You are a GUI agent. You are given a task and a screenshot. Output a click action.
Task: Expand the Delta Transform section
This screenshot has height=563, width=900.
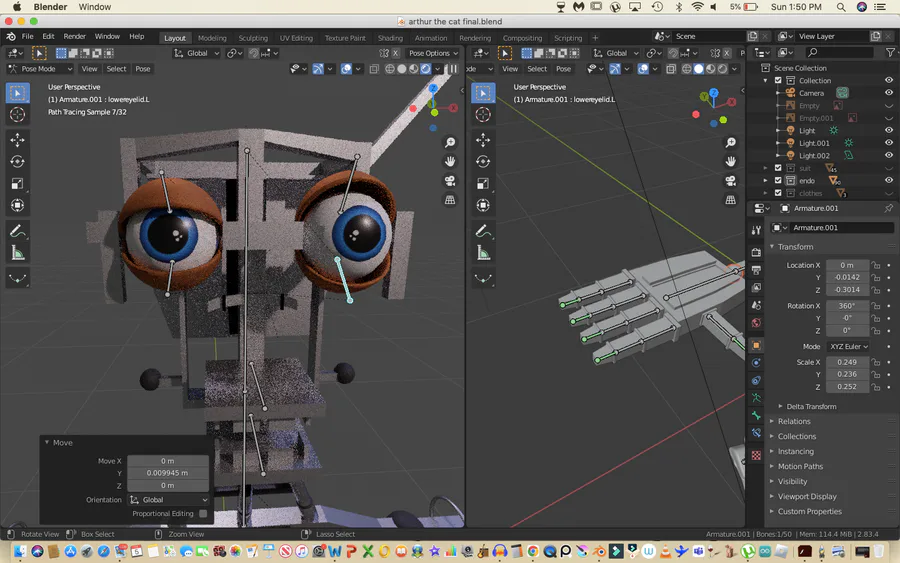coord(810,406)
